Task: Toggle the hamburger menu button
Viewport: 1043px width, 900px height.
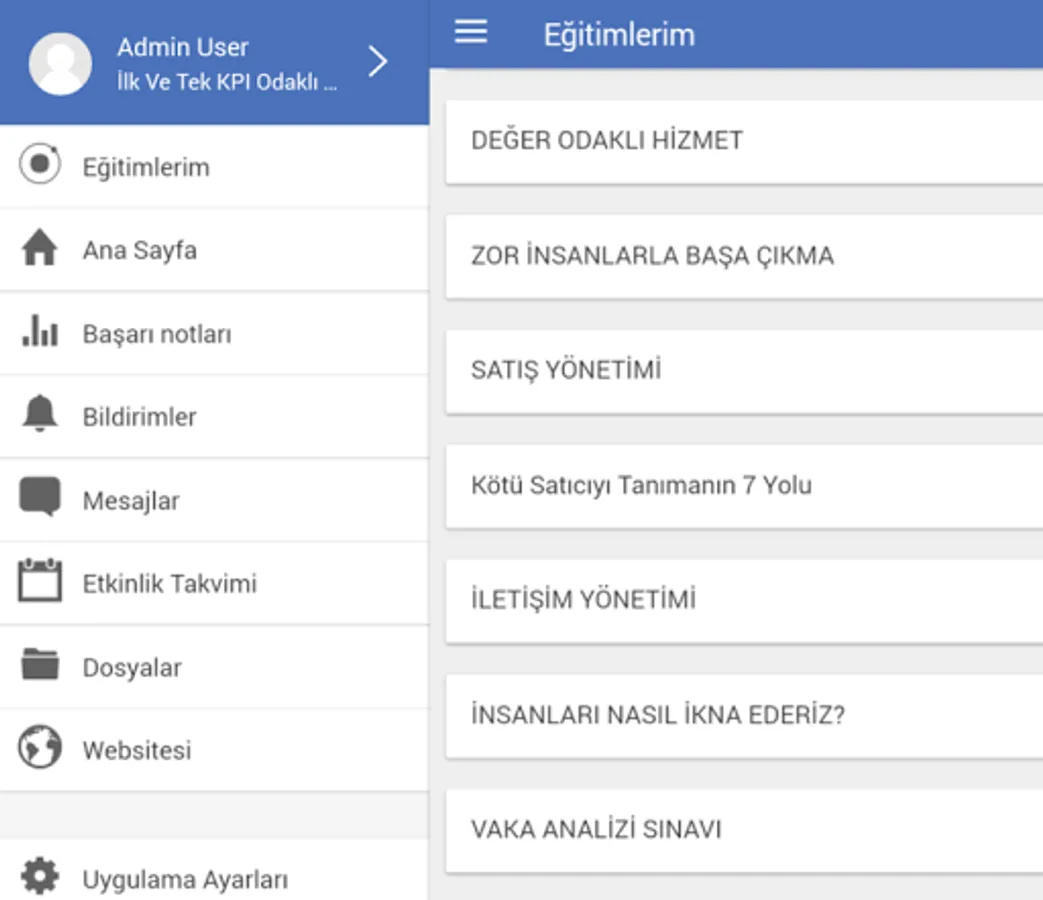Action: coord(471,33)
